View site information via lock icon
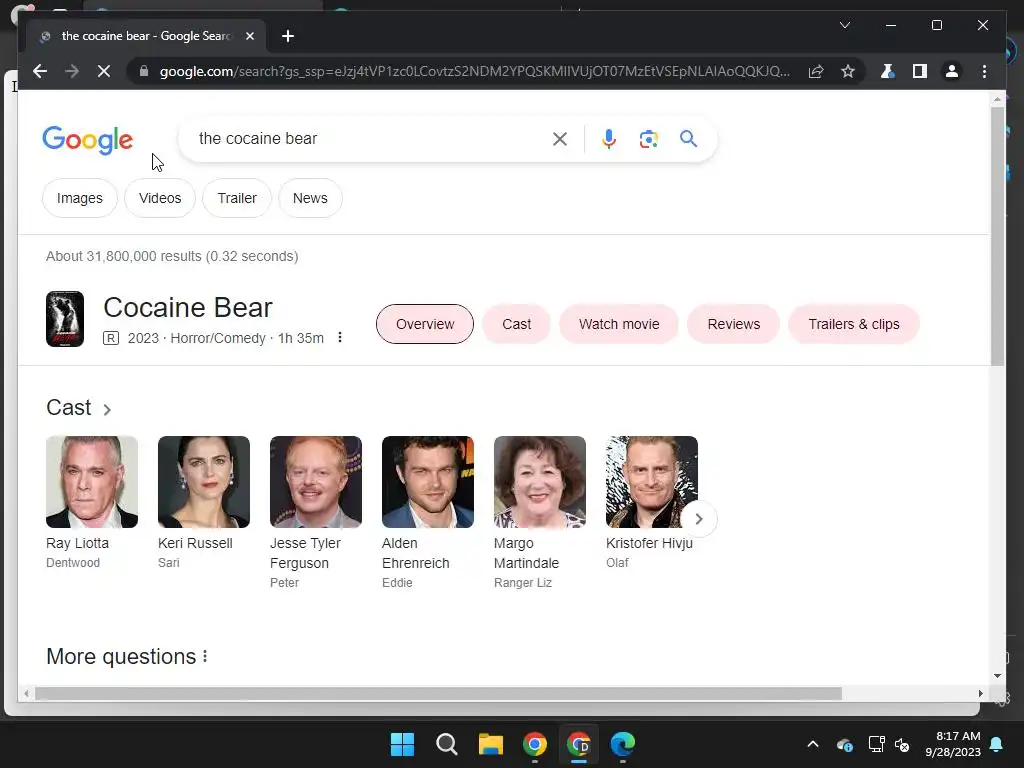Image resolution: width=1024 pixels, height=768 pixels. coord(144,71)
